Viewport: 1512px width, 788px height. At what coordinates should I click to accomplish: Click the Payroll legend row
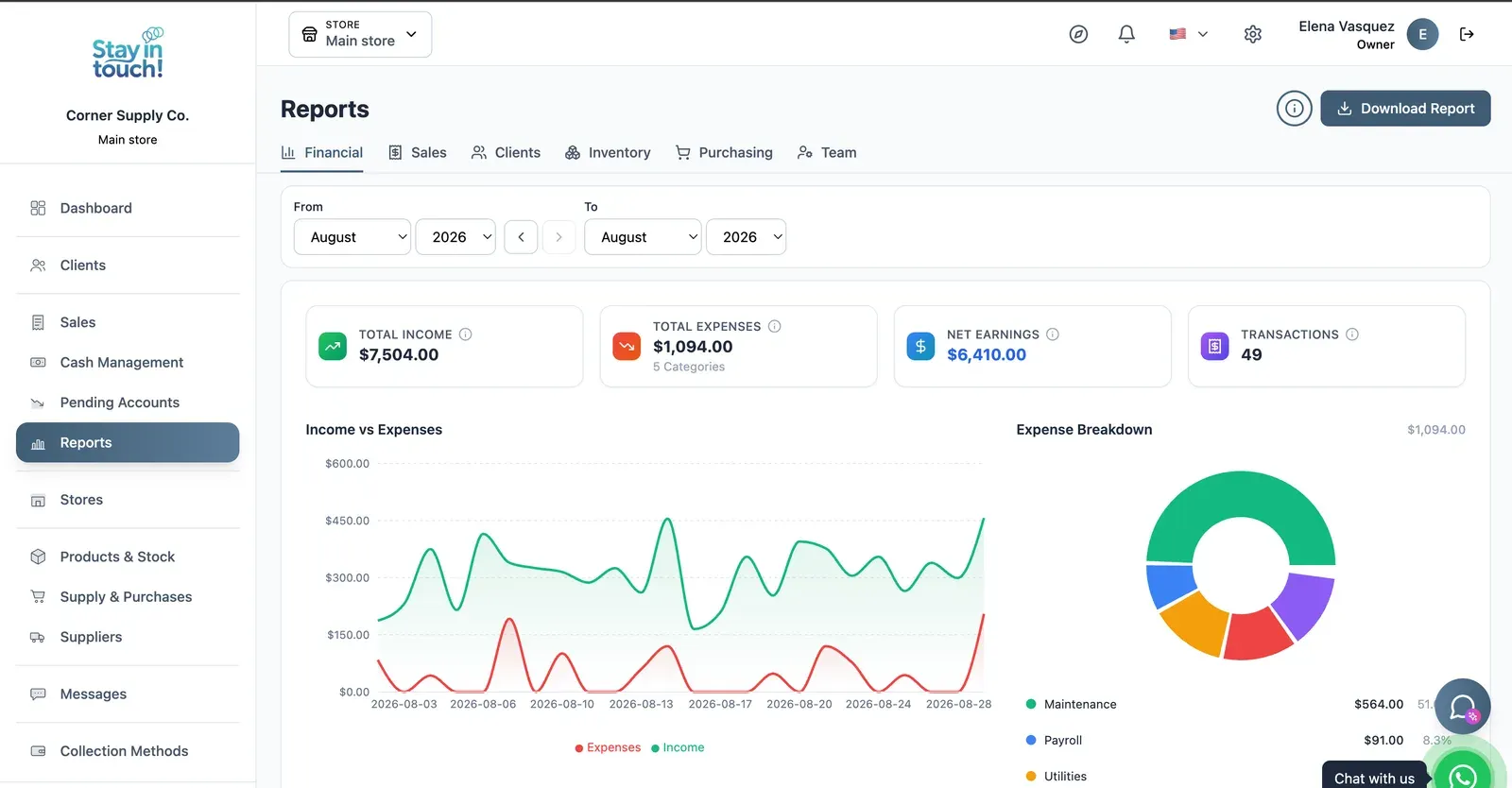(1239, 740)
